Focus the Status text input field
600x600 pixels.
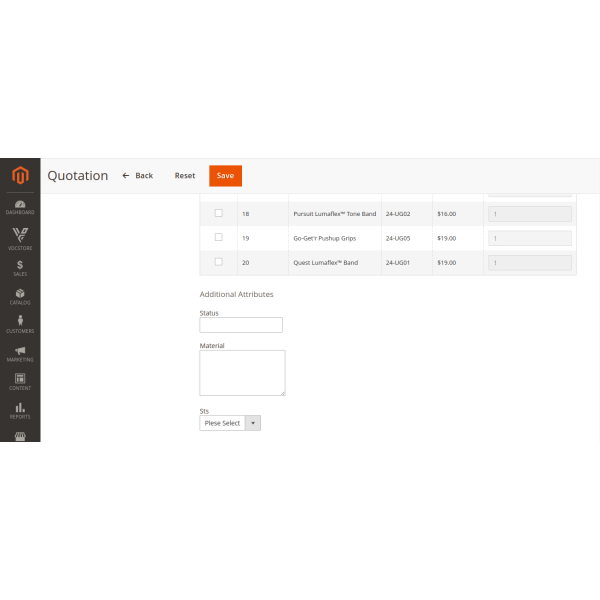241,325
